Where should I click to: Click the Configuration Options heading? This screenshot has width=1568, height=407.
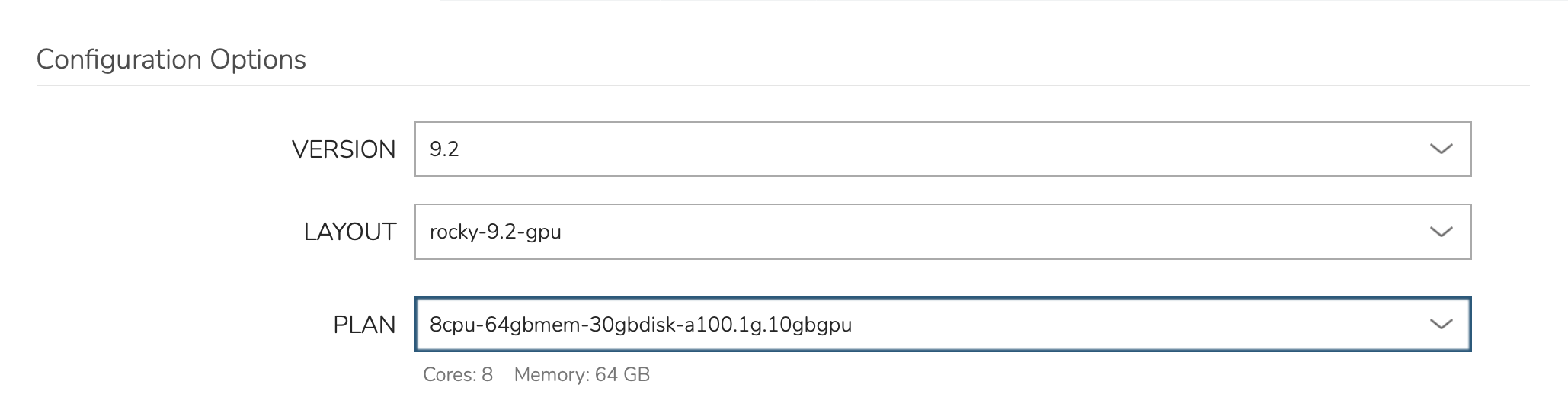(171, 59)
